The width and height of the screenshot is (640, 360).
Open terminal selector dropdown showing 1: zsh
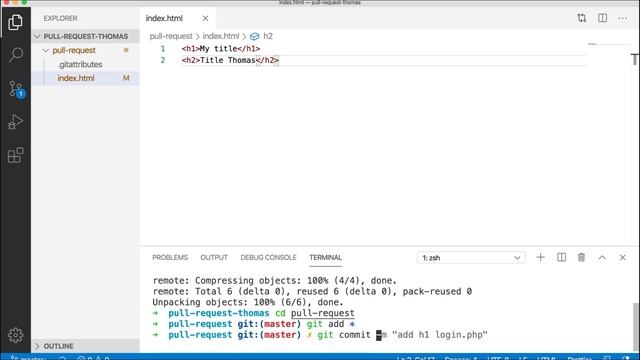click(471, 258)
